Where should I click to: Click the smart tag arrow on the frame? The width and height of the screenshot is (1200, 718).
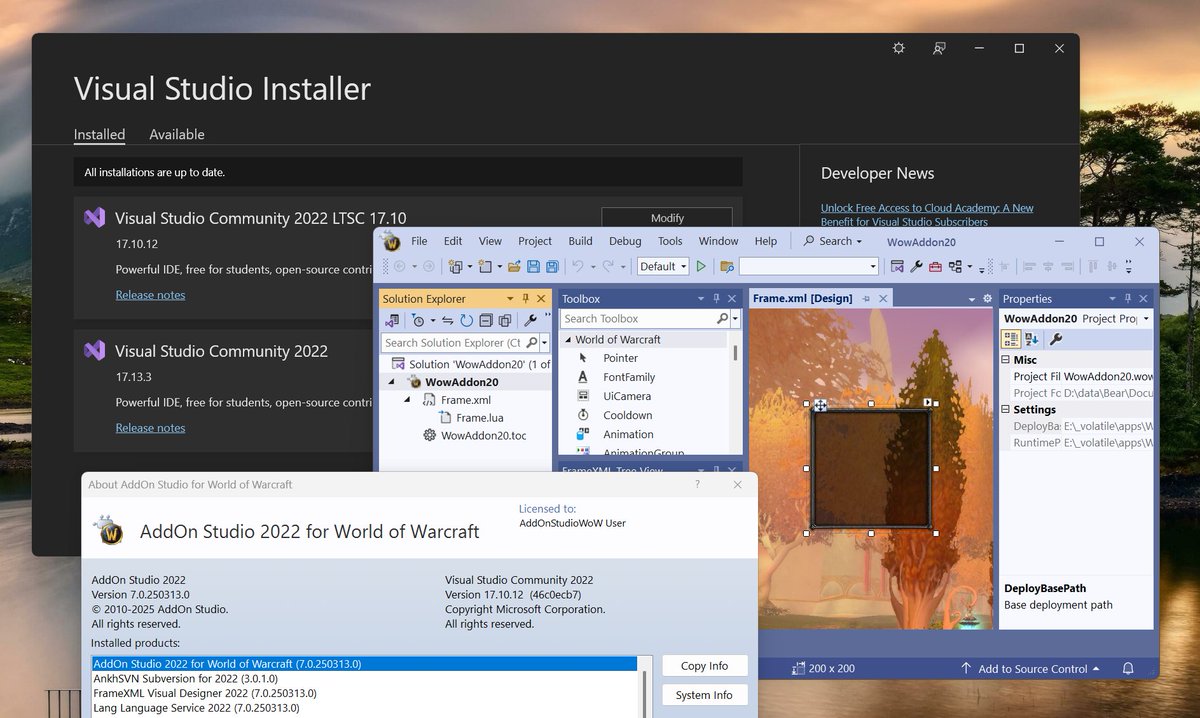(927, 403)
